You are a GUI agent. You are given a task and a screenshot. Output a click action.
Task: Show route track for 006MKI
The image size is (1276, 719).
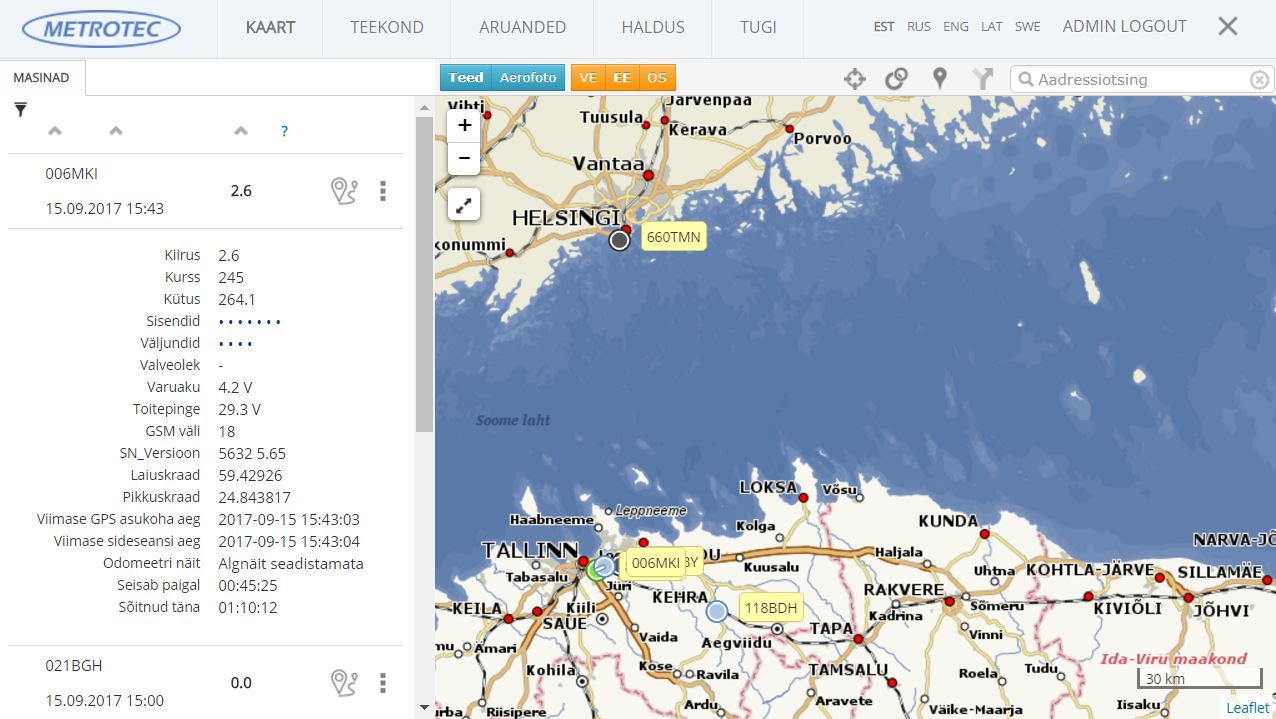point(344,191)
